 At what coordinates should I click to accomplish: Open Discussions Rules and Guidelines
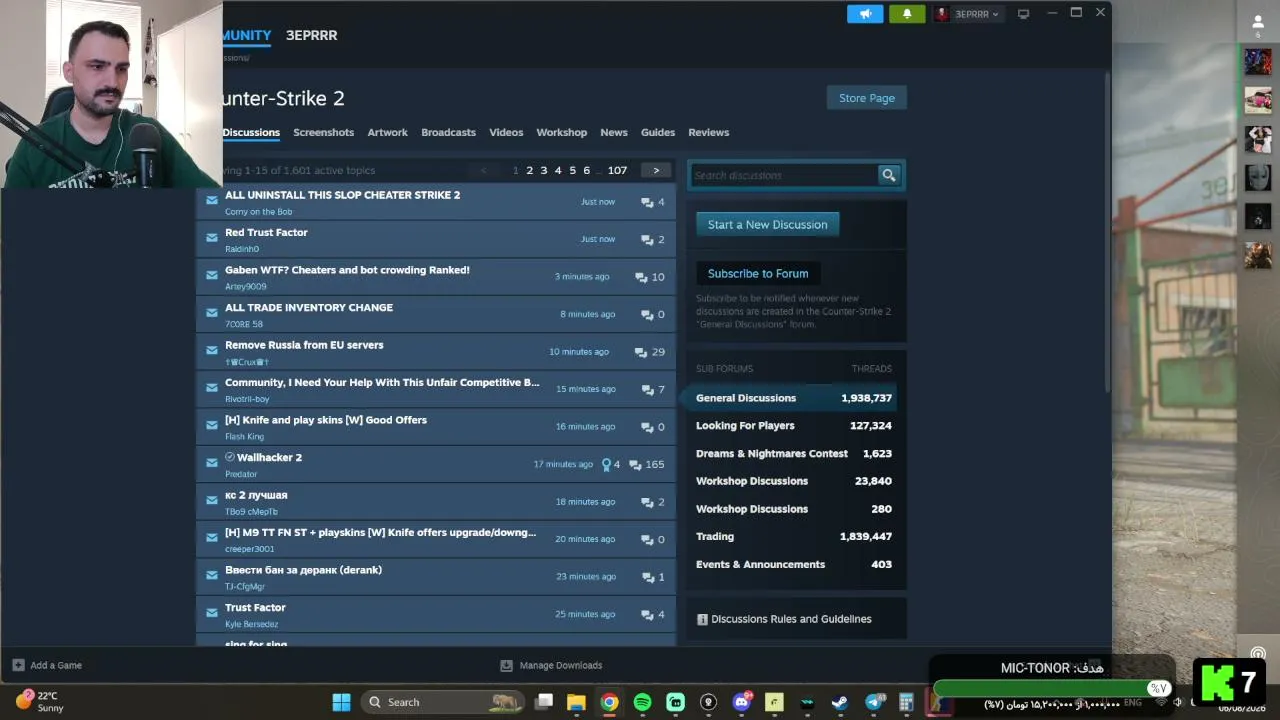(x=783, y=619)
